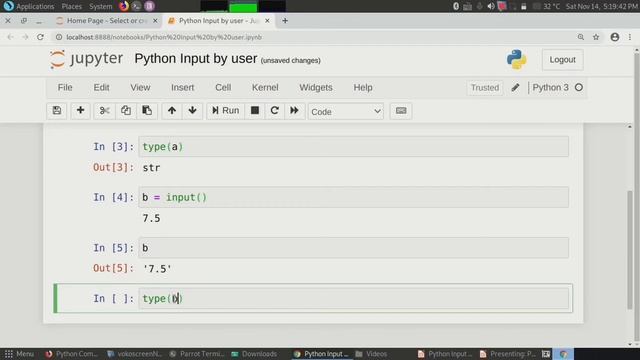Screen dimensions: 640x360
Task: Open the Help menu
Action: [x=363, y=87]
